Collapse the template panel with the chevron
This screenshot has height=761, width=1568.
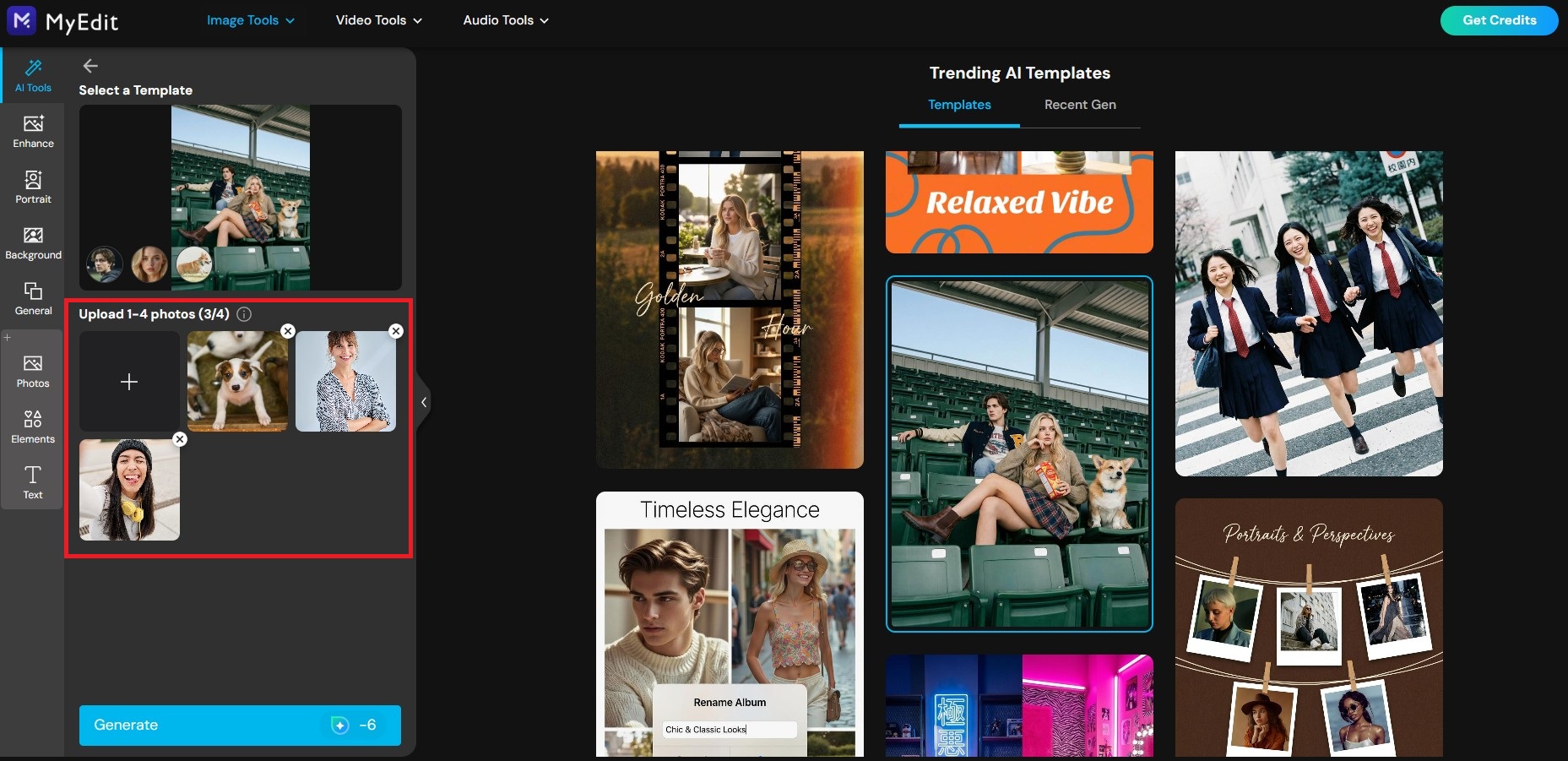point(425,402)
